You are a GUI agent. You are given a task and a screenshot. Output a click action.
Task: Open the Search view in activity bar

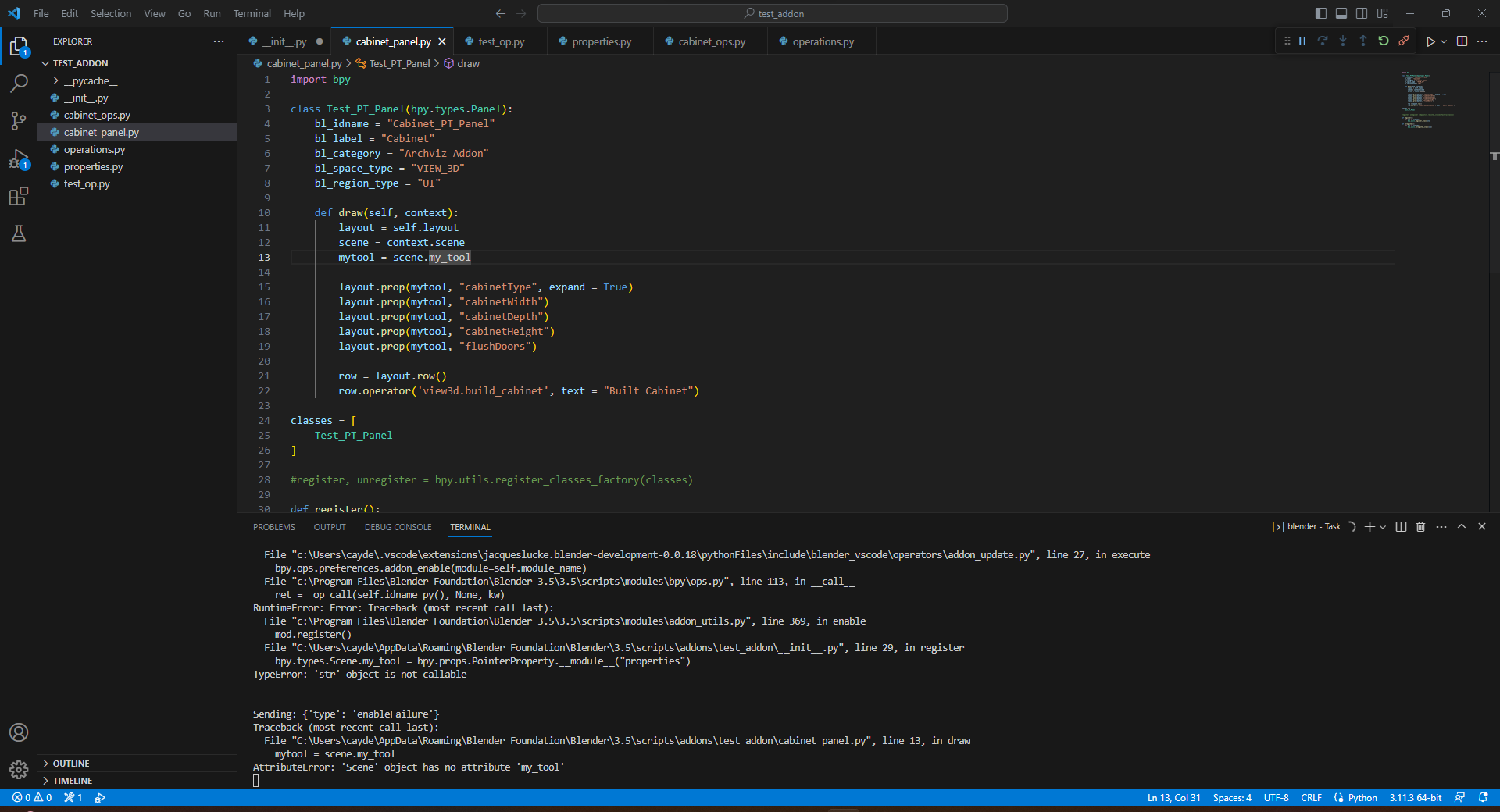[19, 84]
